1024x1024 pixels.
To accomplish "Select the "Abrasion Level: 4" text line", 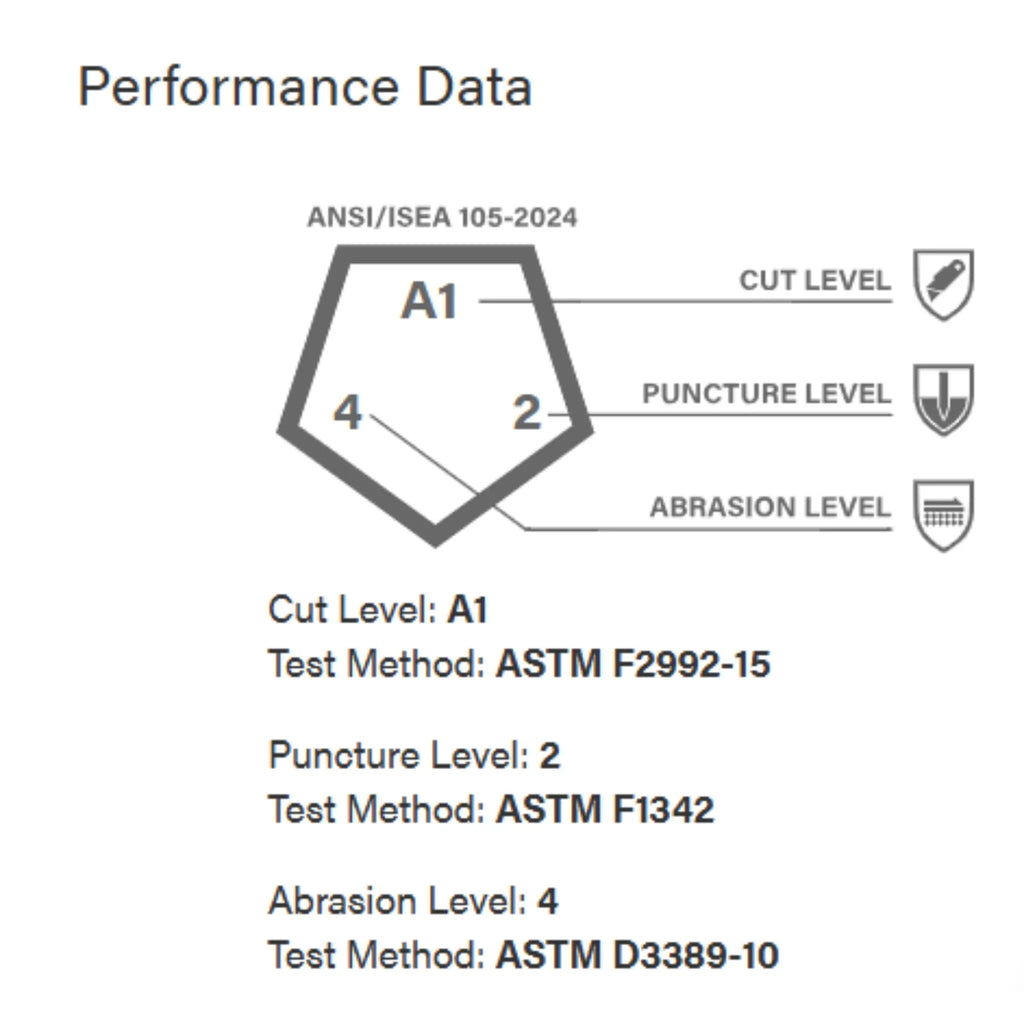I will [x=412, y=901].
